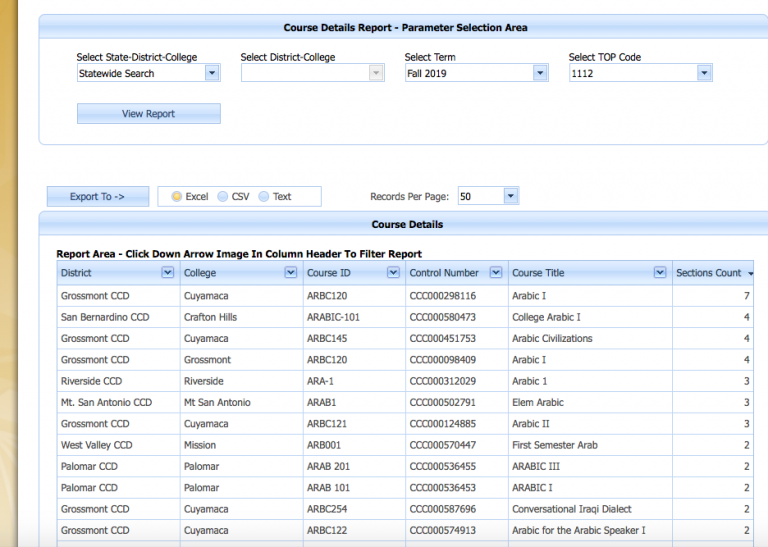
Task: Open the Control Number column filter arrow
Action: tap(496, 272)
